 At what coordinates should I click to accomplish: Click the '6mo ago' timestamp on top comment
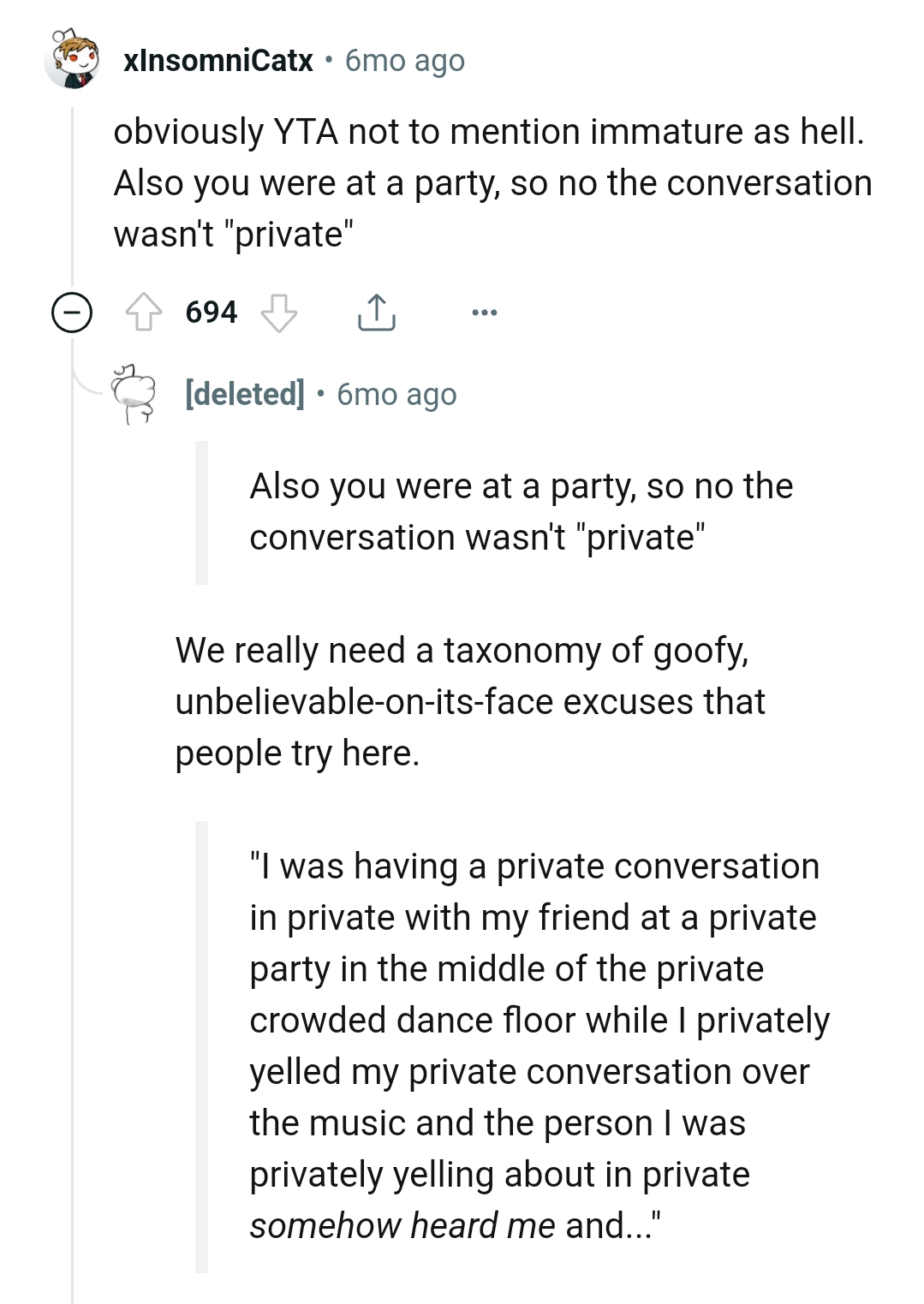(x=403, y=60)
